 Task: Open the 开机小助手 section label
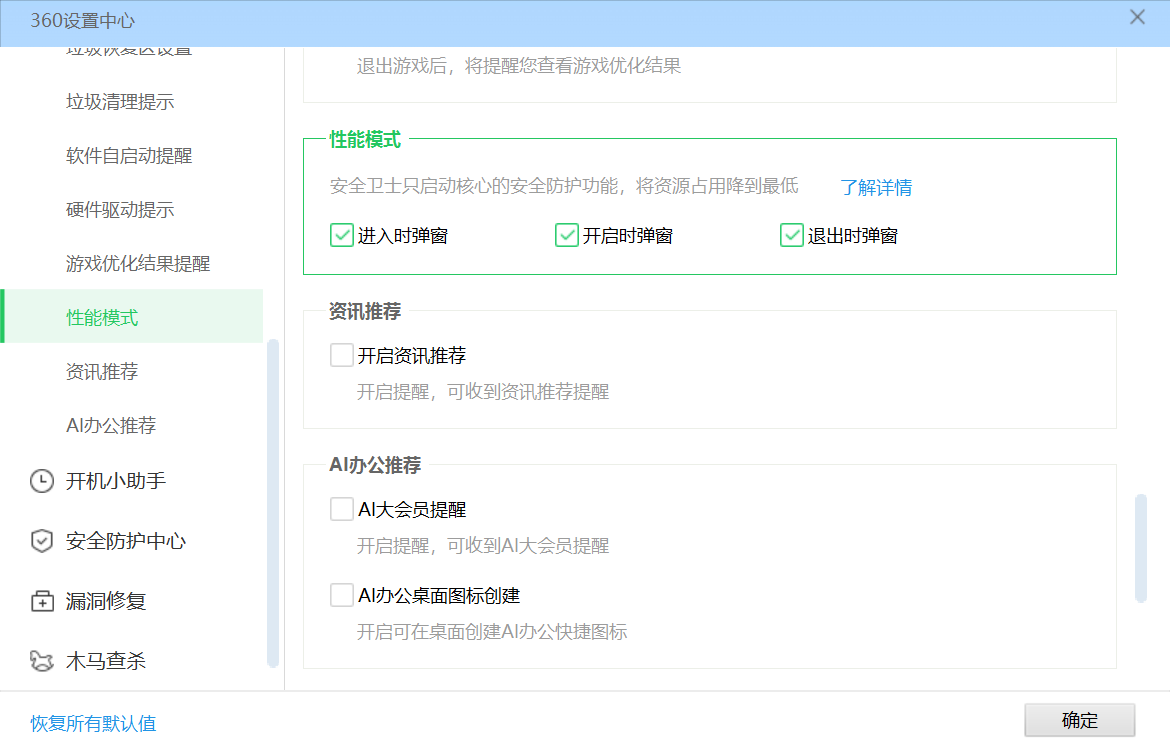click(x=116, y=481)
